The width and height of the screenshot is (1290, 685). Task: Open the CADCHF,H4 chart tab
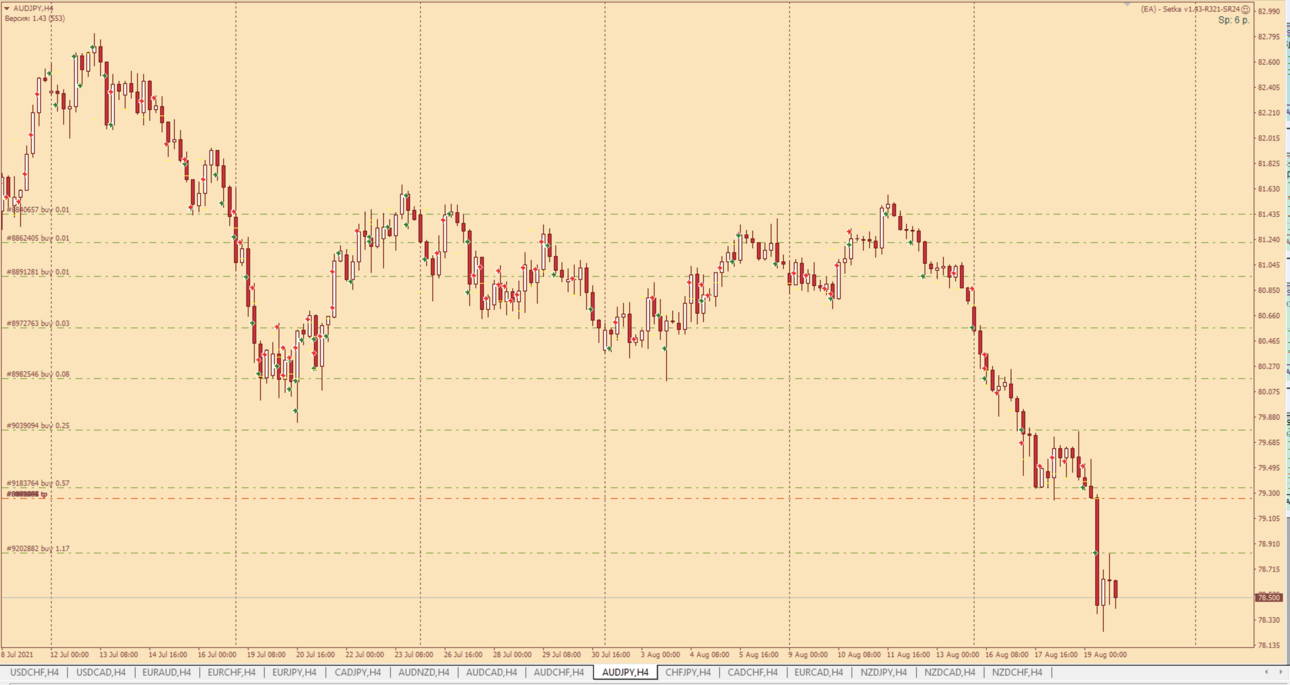[x=753, y=672]
